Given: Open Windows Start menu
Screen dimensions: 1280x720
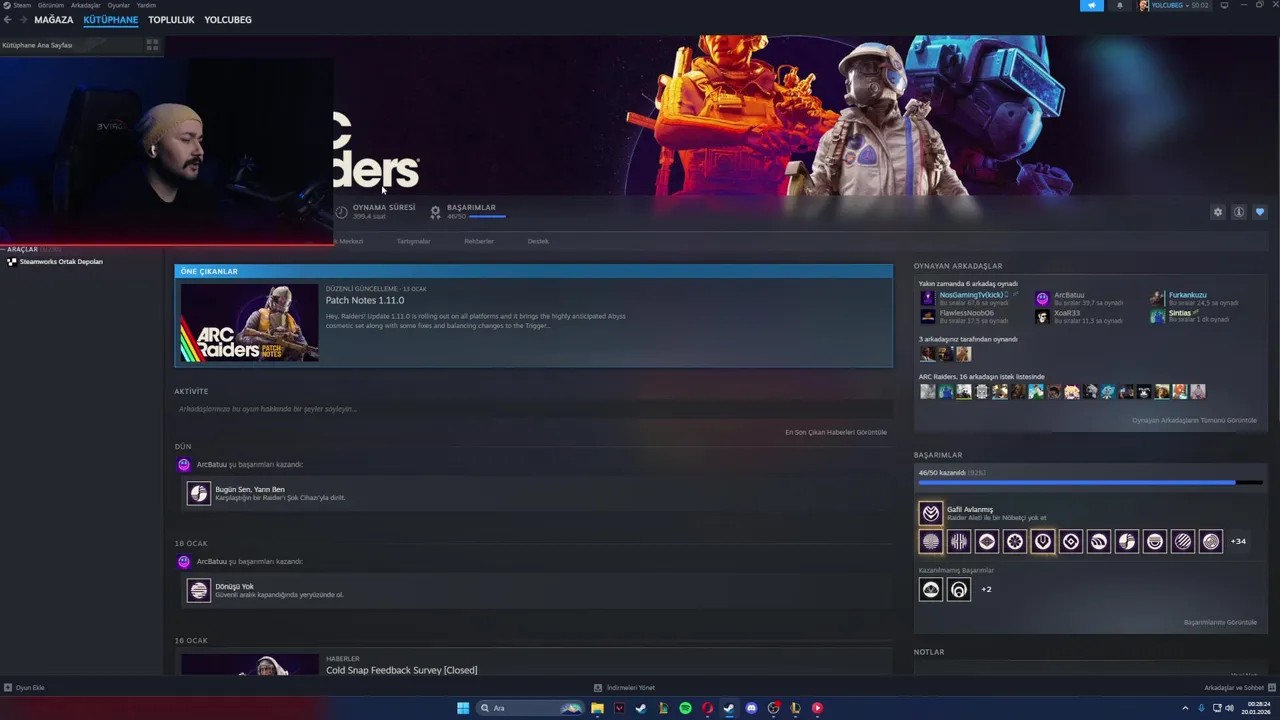Looking at the screenshot, I should click(463, 708).
